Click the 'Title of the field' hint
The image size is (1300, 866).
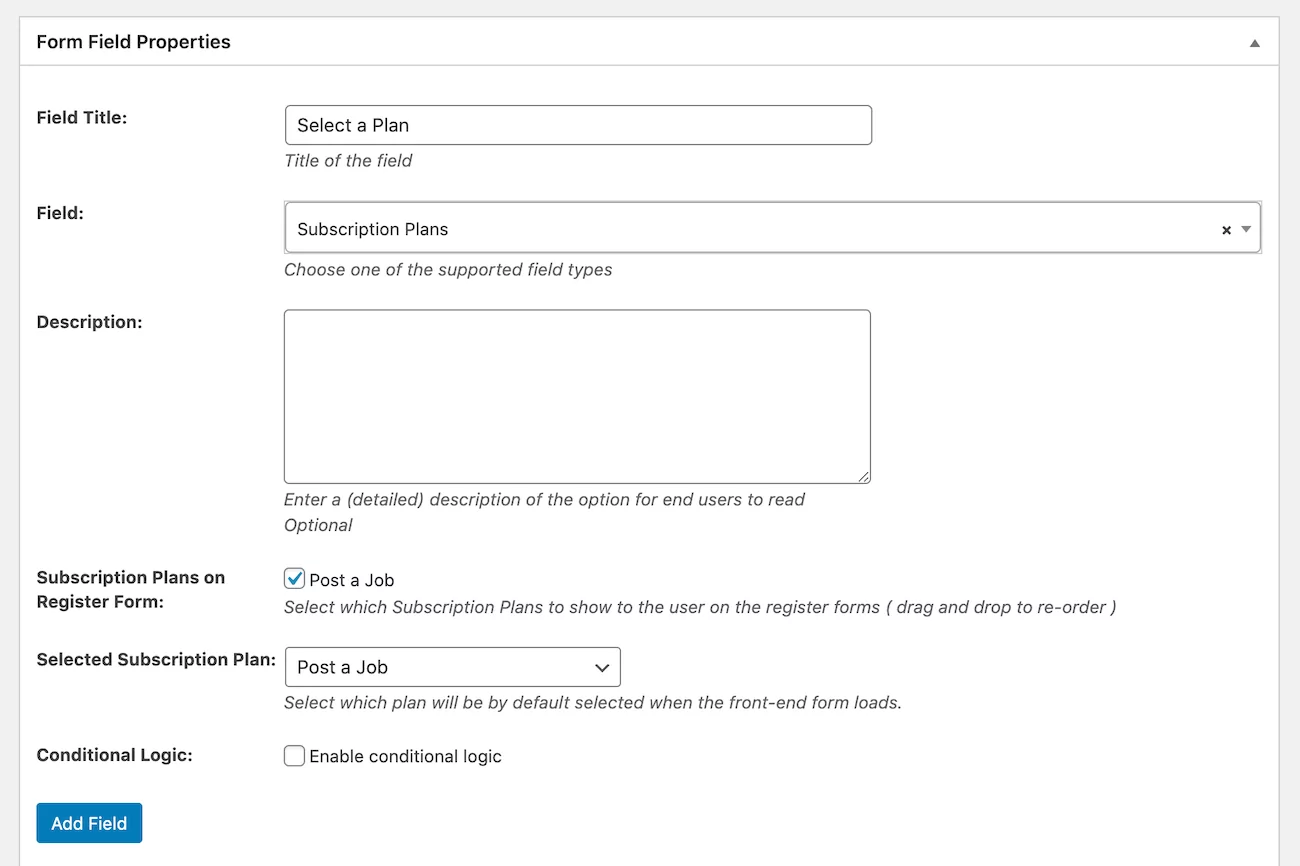[x=348, y=161]
